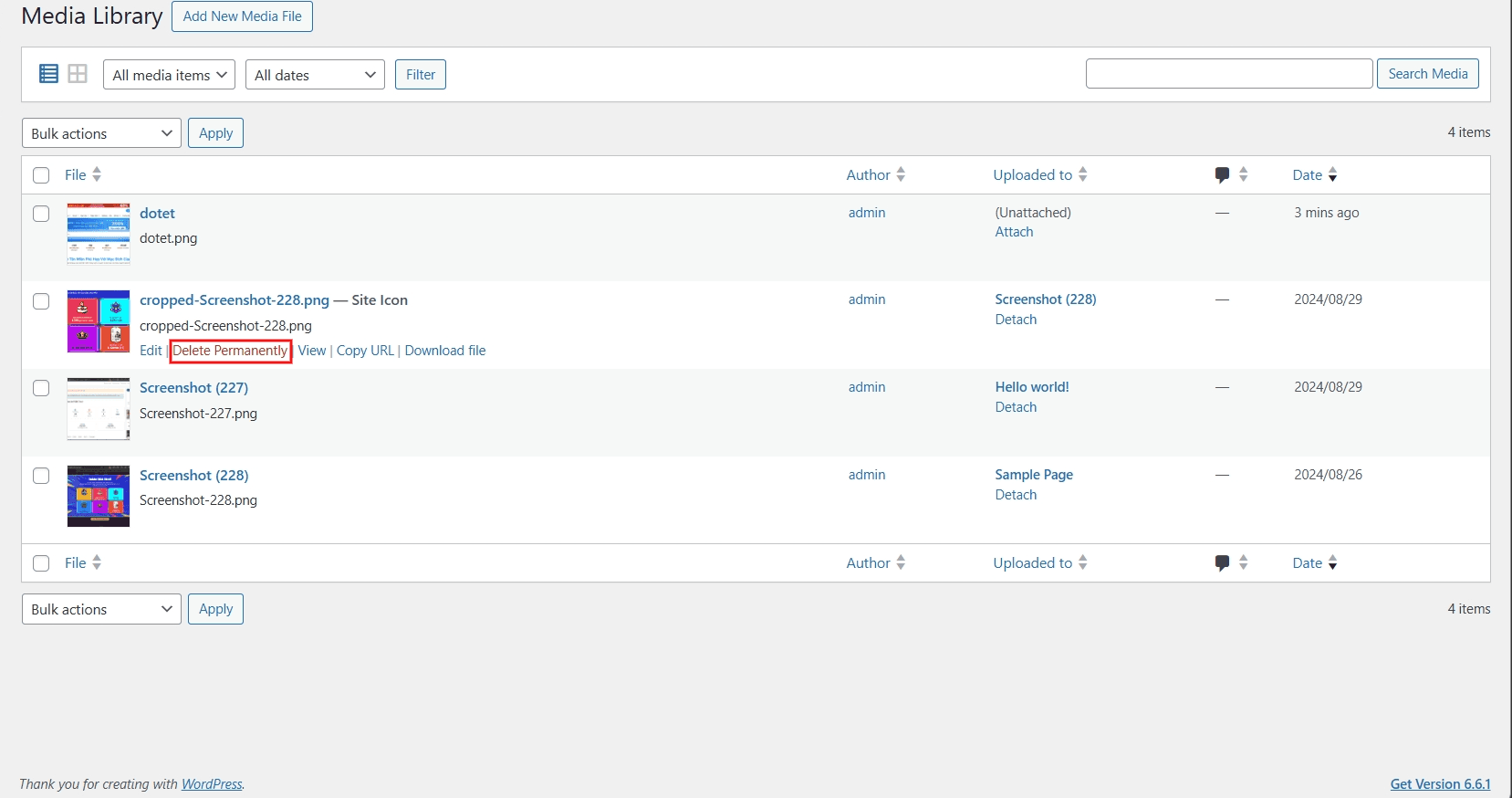This screenshot has height=798, width=1512.
Task: Open the All media items dropdown
Action: [x=170, y=75]
